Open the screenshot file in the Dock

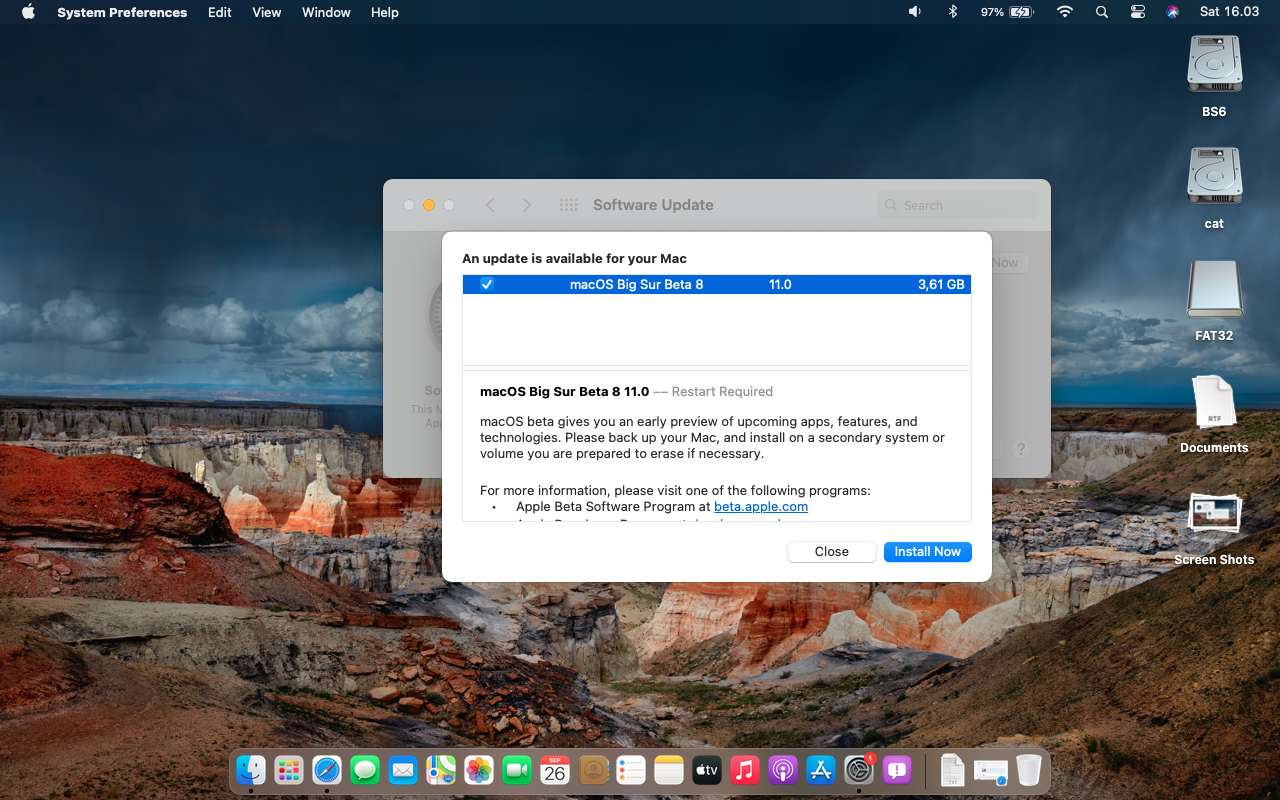(x=991, y=771)
